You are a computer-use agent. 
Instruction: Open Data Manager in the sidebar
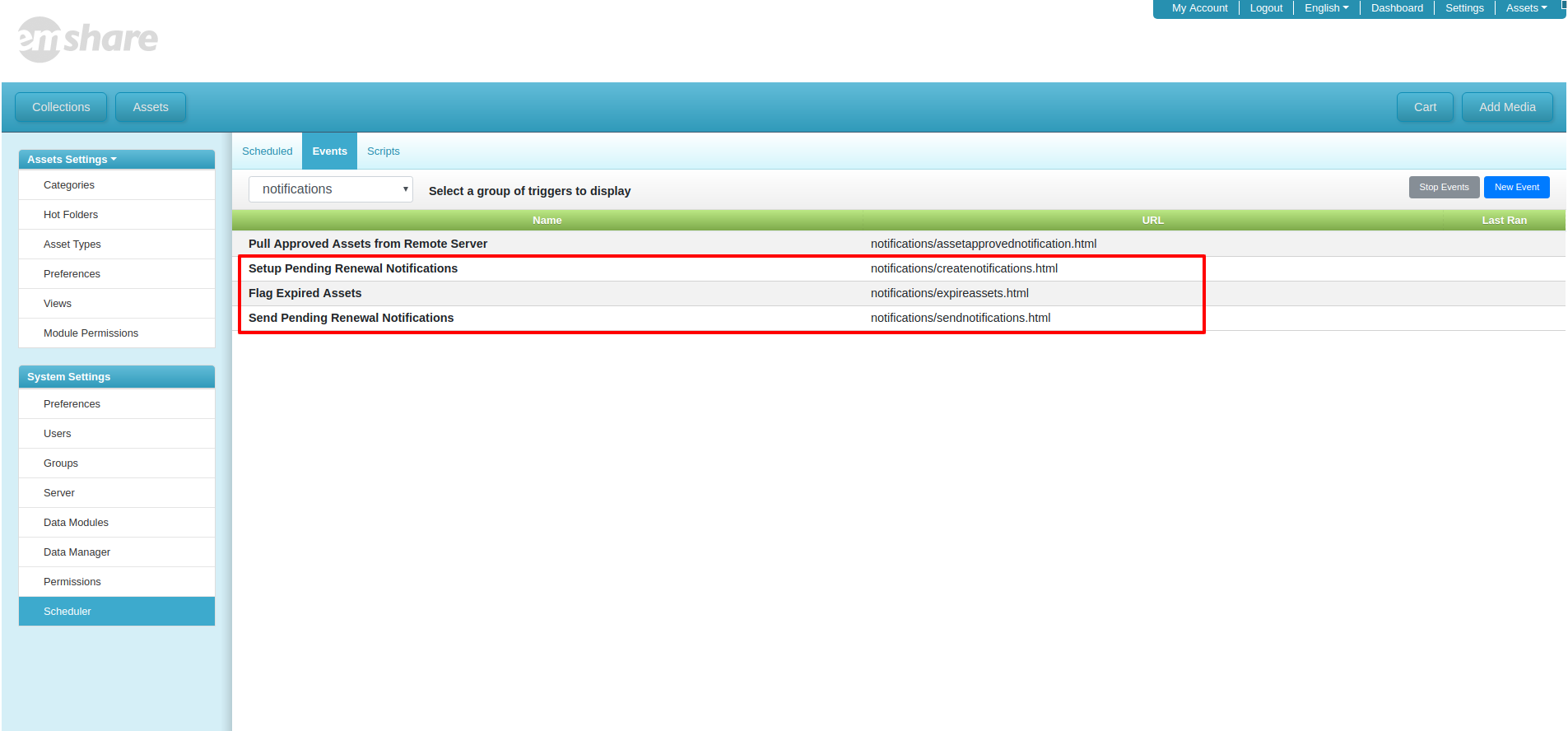click(x=117, y=552)
